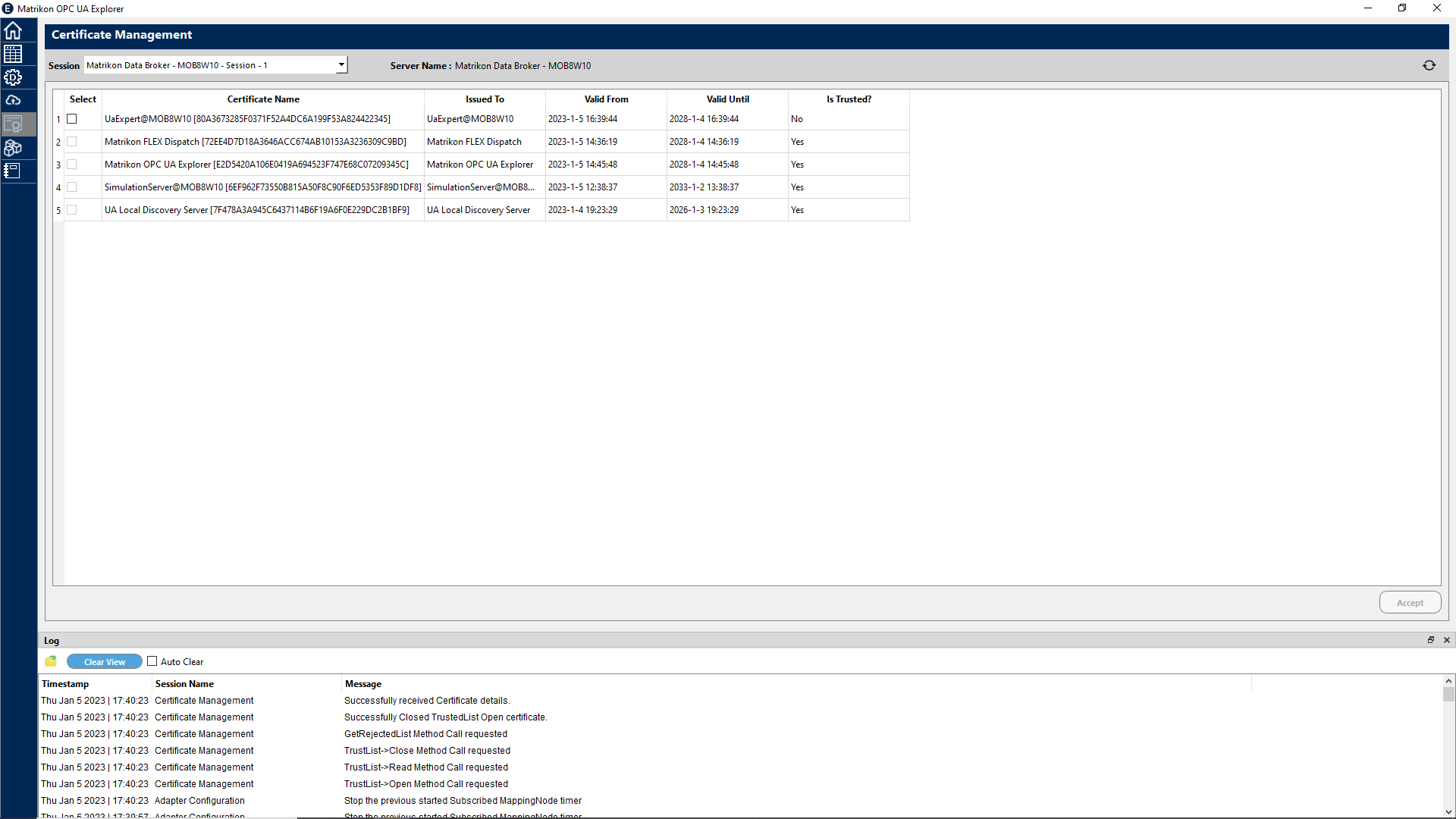The width and height of the screenshot is (1456, 819).
Task: Open the notebook log sidebar icon
Action: tap(13, 171)
